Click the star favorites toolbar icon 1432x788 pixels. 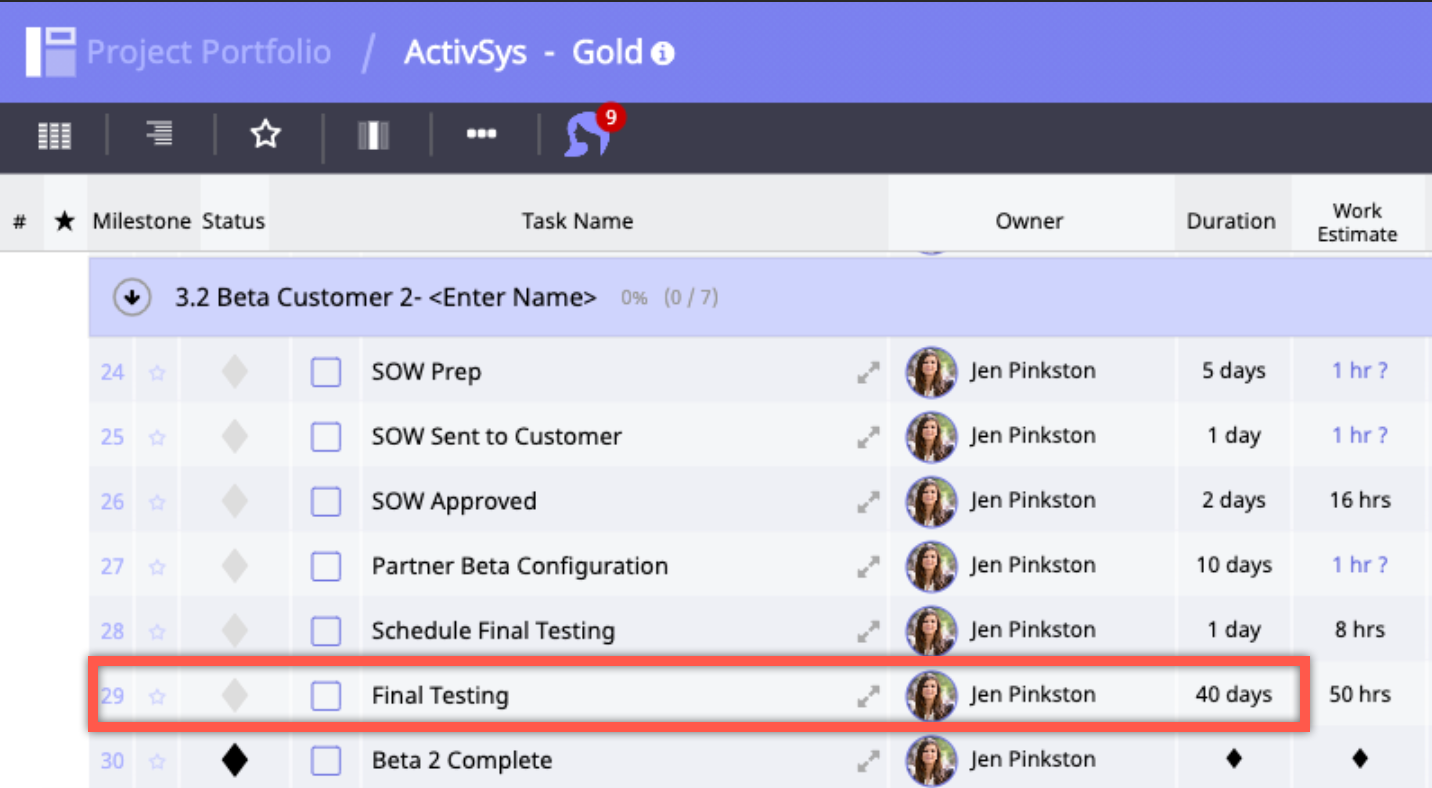pos(266,134)
